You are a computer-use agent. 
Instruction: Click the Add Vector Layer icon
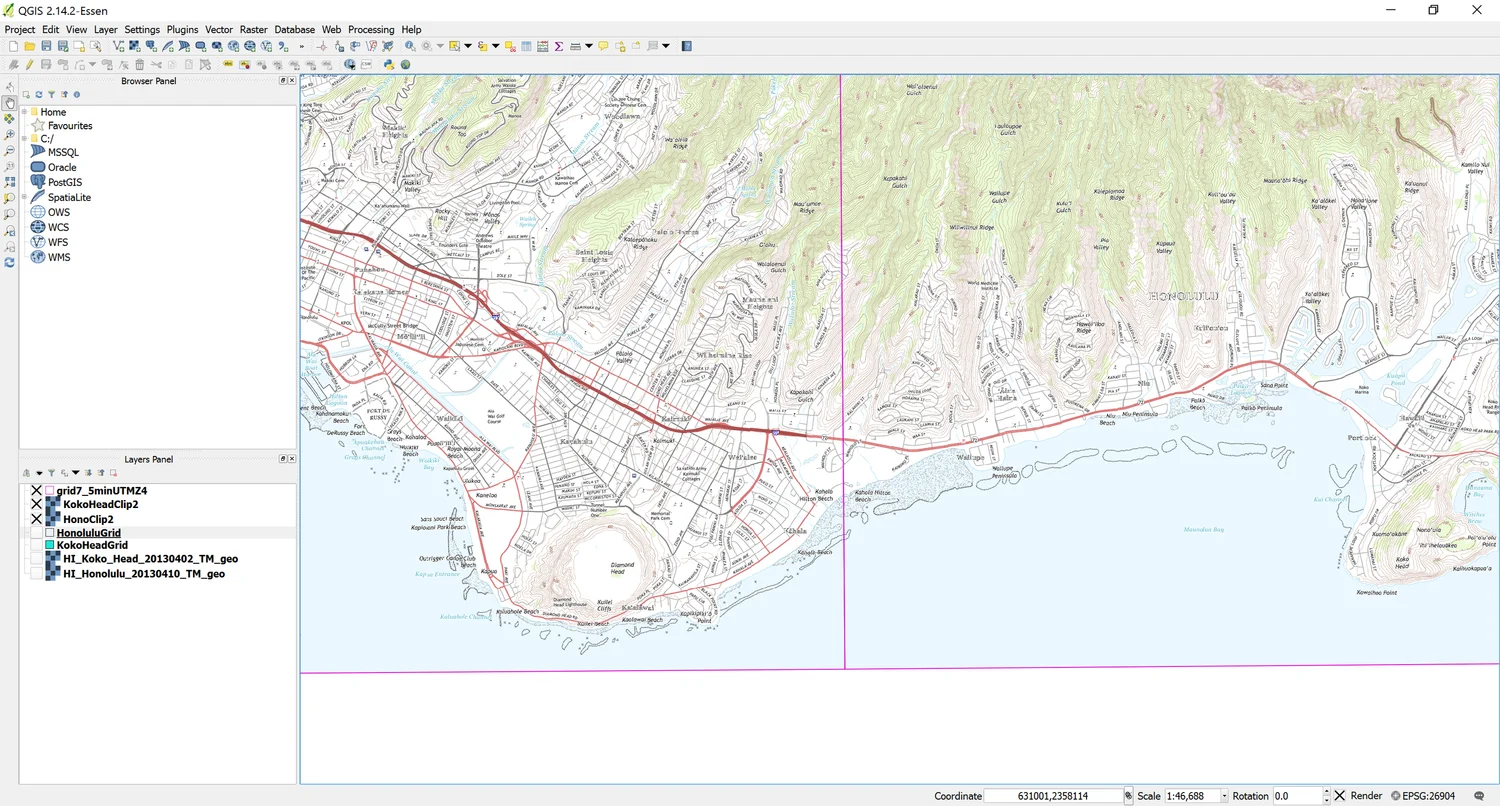(x=118, y=45)
